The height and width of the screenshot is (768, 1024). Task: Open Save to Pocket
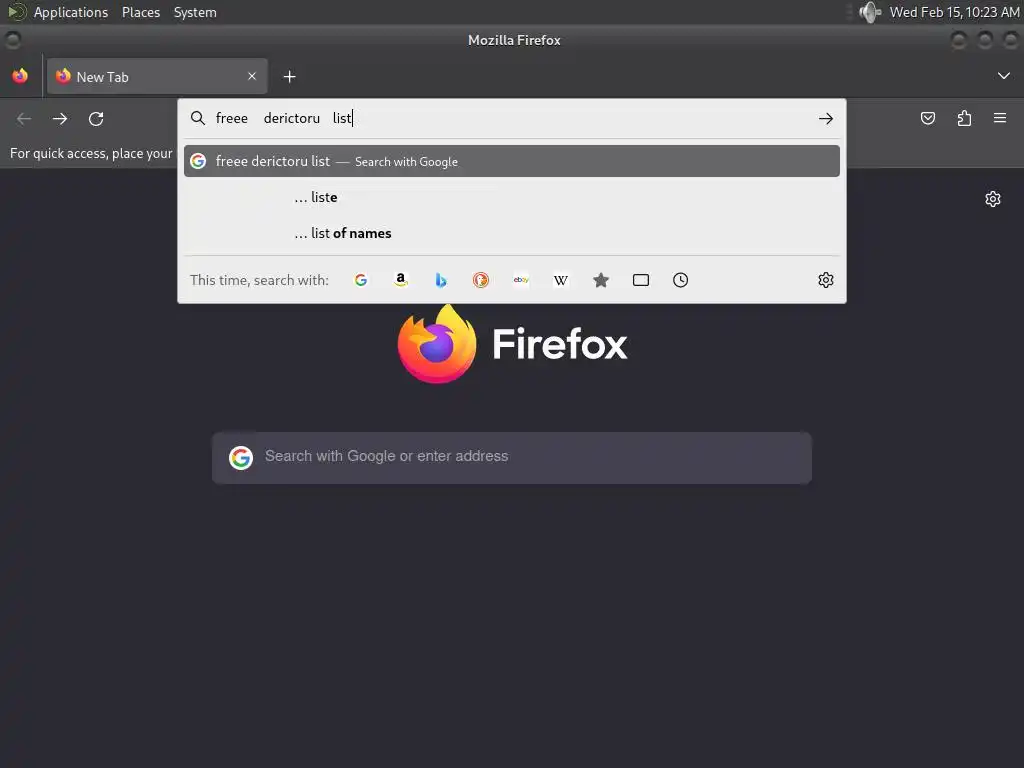pos(927,118)
